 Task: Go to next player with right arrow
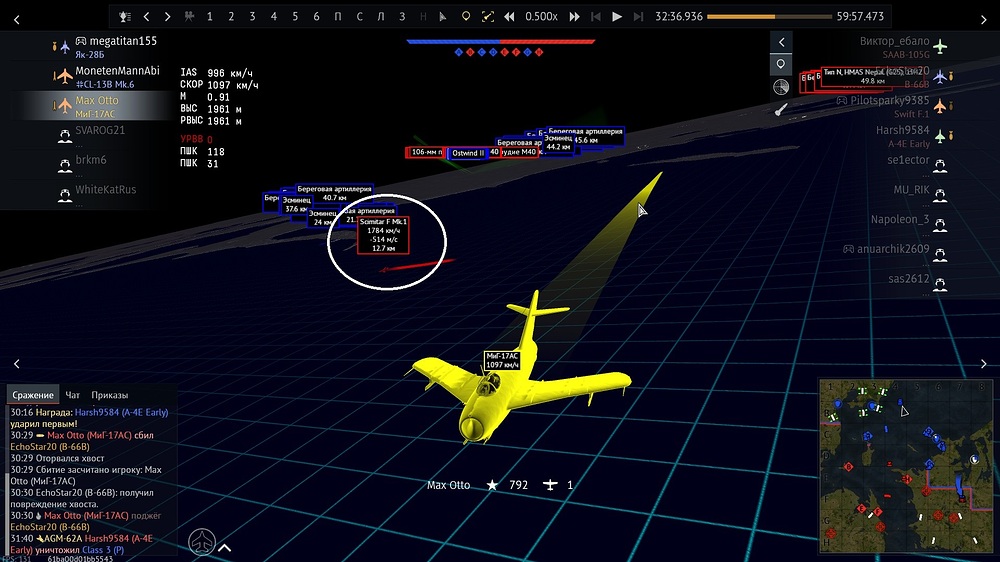pos(167,17)
